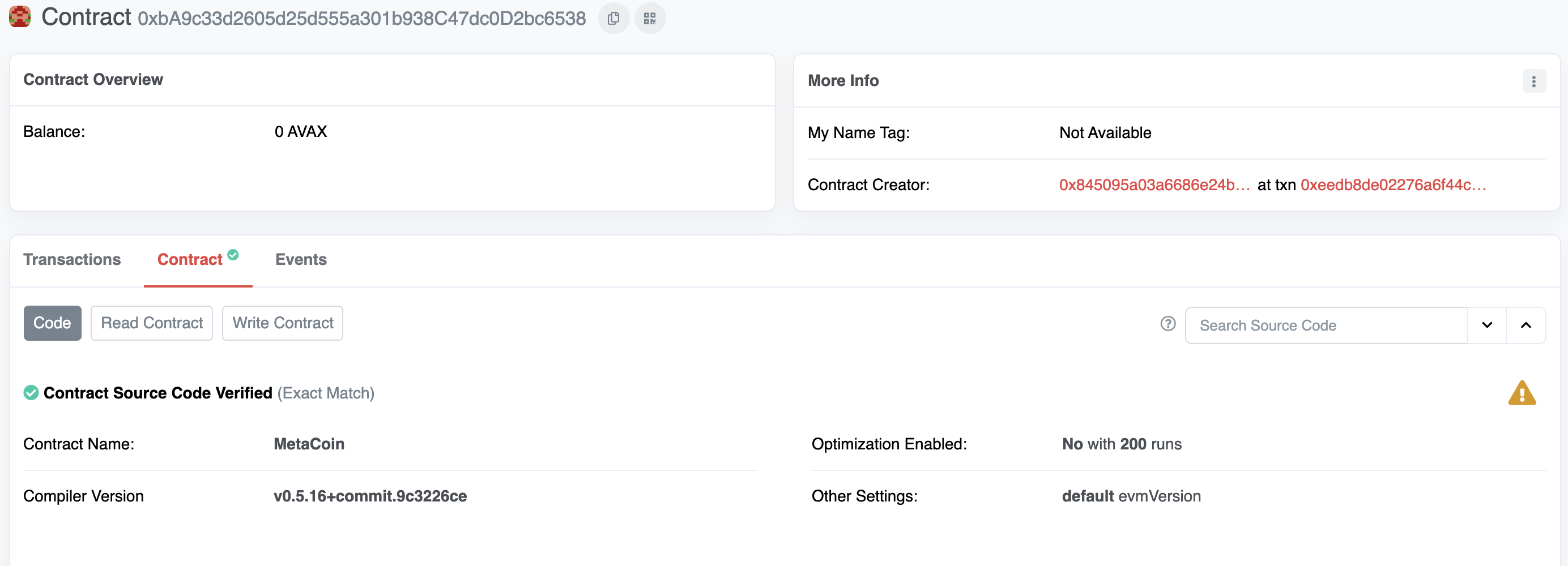Open creation transaction 0xeedb8de02276a6f44c…
This screenshot has height=566, width=1568.
coord(1394,185)
